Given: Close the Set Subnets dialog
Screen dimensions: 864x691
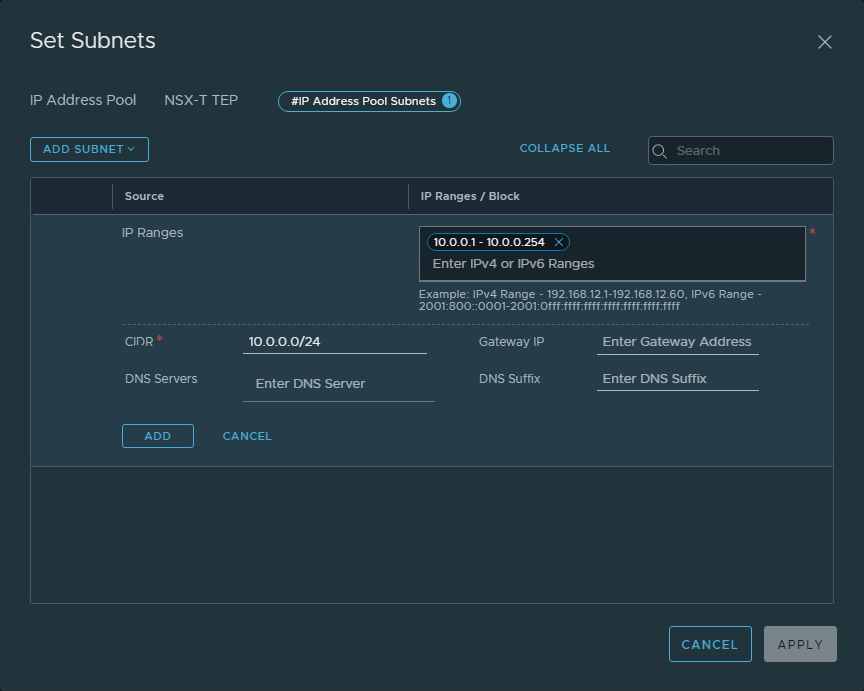Looking at the screenshot, I should [825, 42].
